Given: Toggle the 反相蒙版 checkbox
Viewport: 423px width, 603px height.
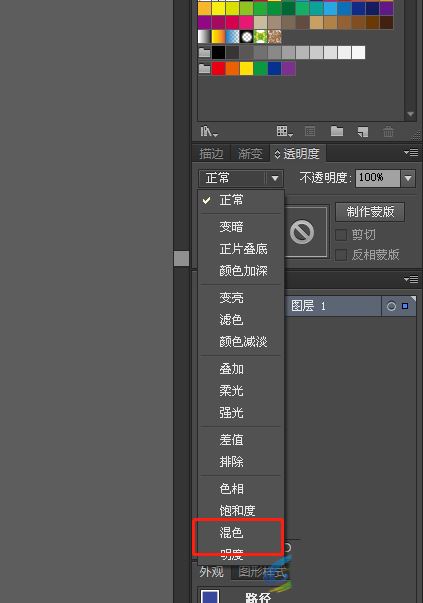Looking at the screenshot, I should [341, 255].
